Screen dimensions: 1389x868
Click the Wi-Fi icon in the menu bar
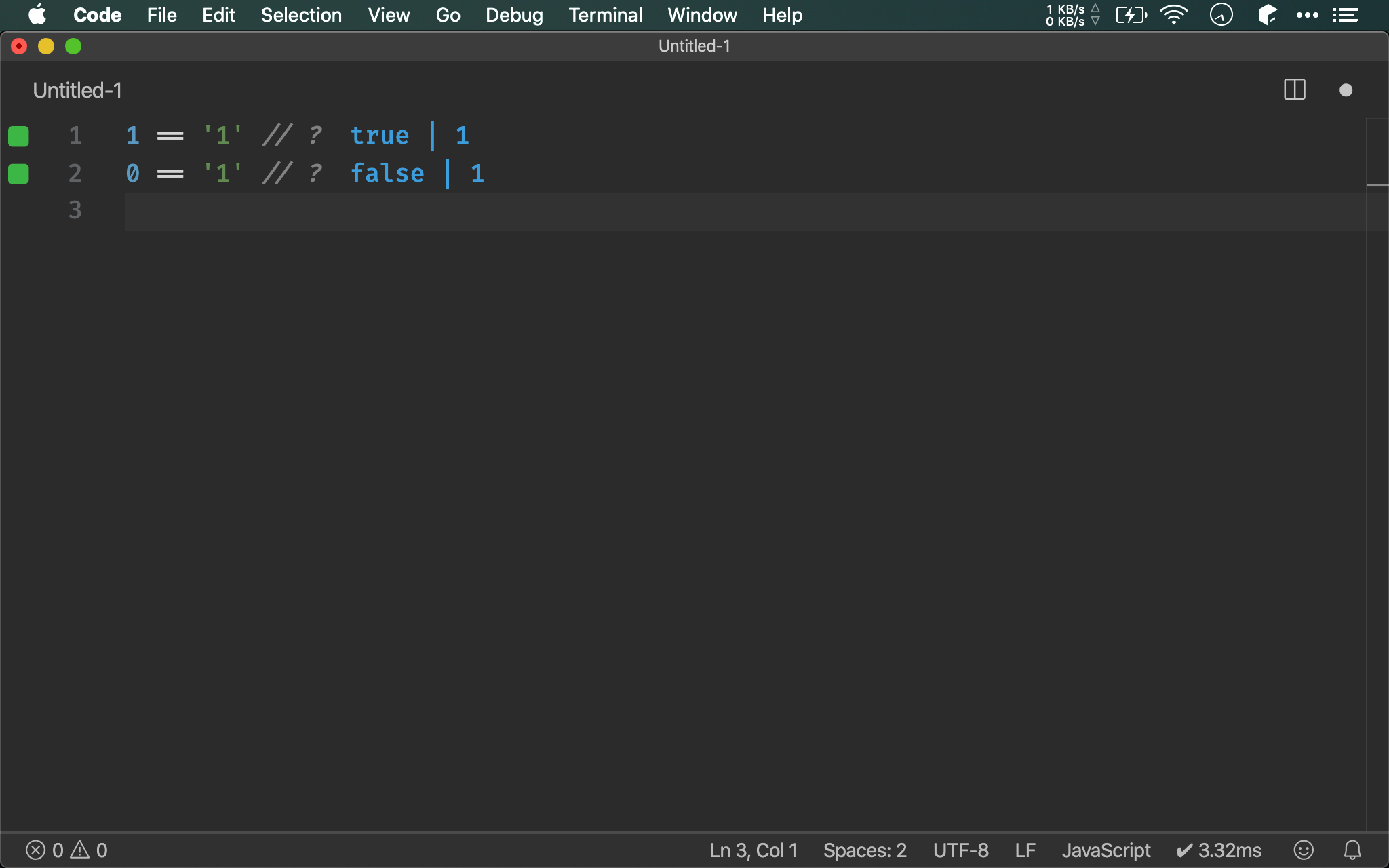tap(1173, 15)
